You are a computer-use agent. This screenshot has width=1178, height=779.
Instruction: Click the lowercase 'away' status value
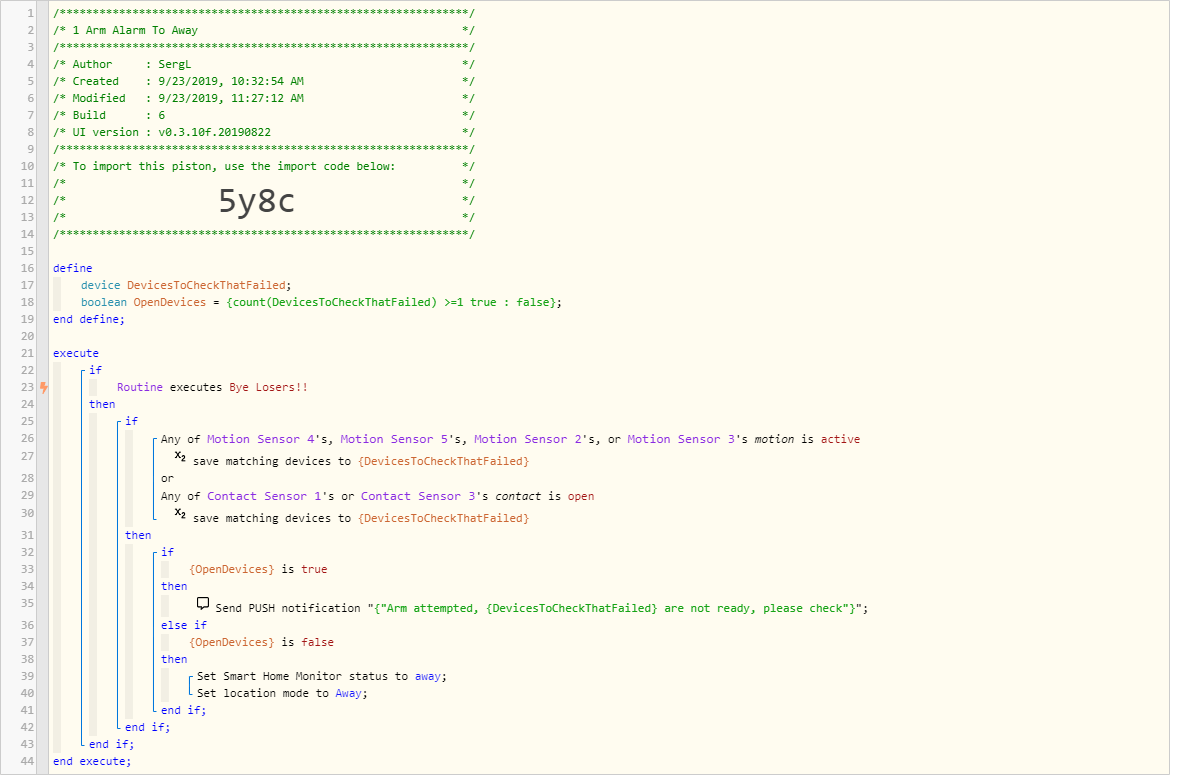(427, 677)
